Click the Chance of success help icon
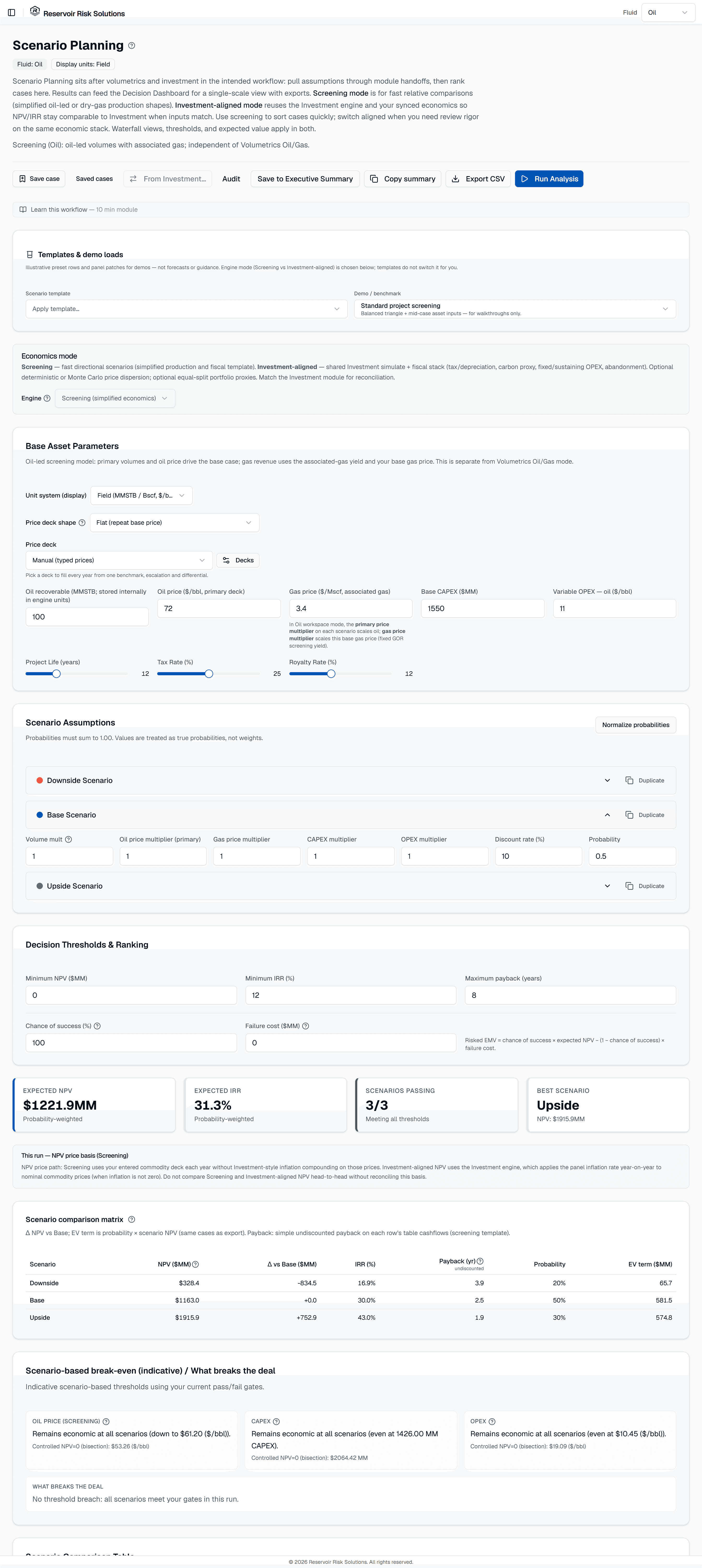The image size is (702, 1568). pos(97,1026)
